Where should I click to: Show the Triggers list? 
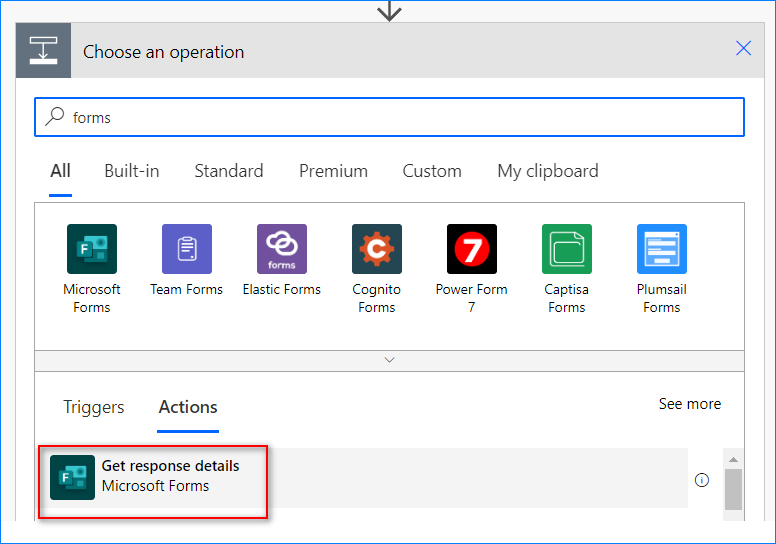[x=94, y=407]
